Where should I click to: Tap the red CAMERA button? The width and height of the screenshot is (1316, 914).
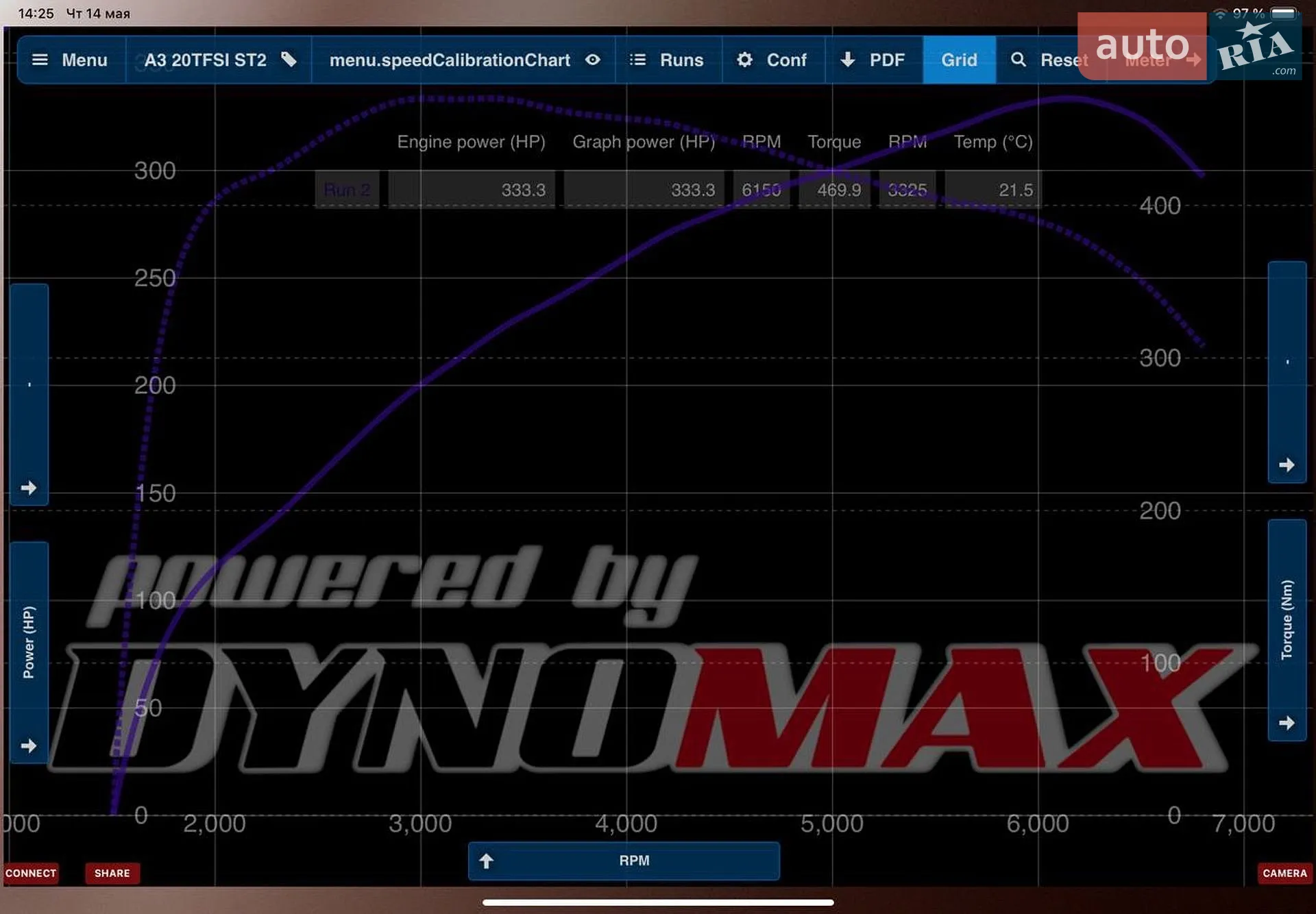click(x=1284, y=873)
